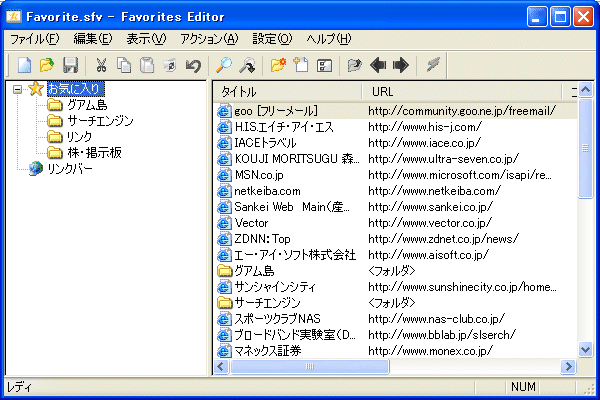Open the 編集(E) menu

tap(93, 39)
